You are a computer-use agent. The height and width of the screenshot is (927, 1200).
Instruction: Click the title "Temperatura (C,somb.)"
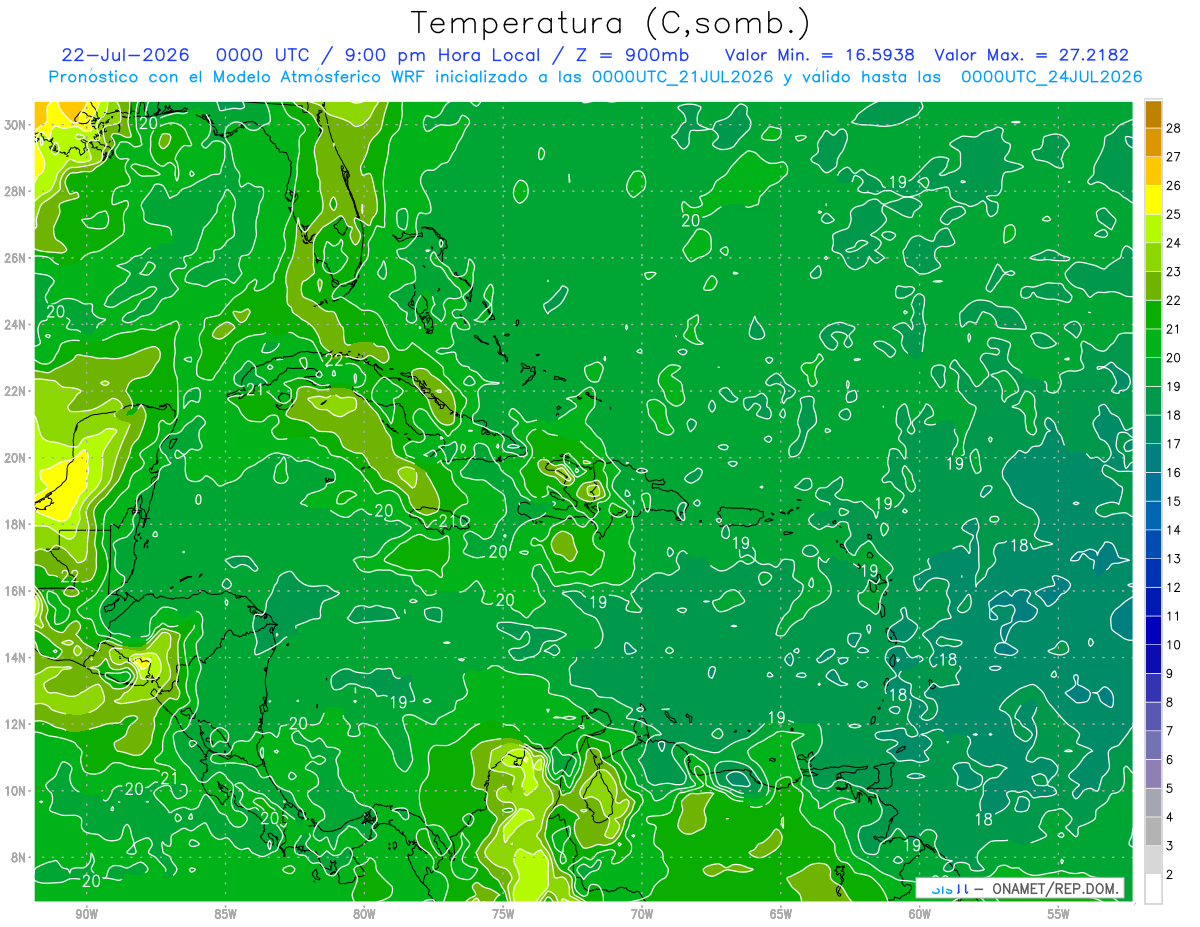[611, 23]
